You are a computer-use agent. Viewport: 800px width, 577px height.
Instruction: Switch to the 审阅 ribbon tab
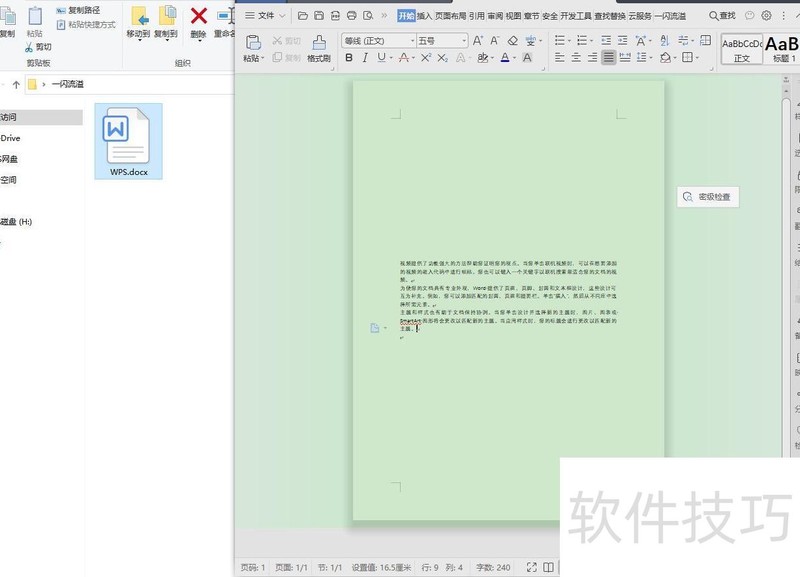pyautogui.click(x=495, y=16)
